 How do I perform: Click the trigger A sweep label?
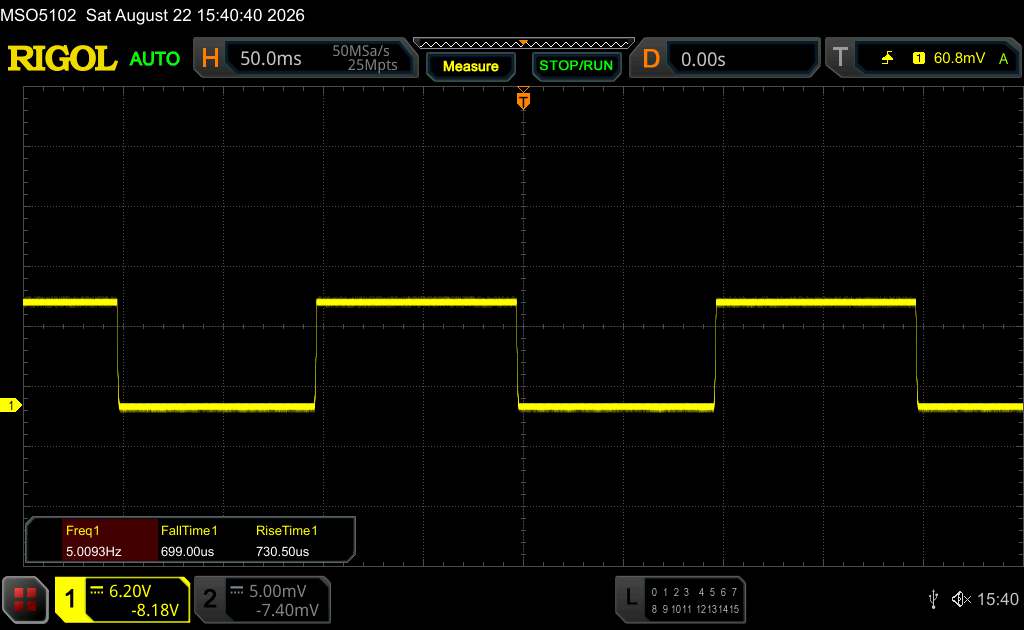(1004, 59)
